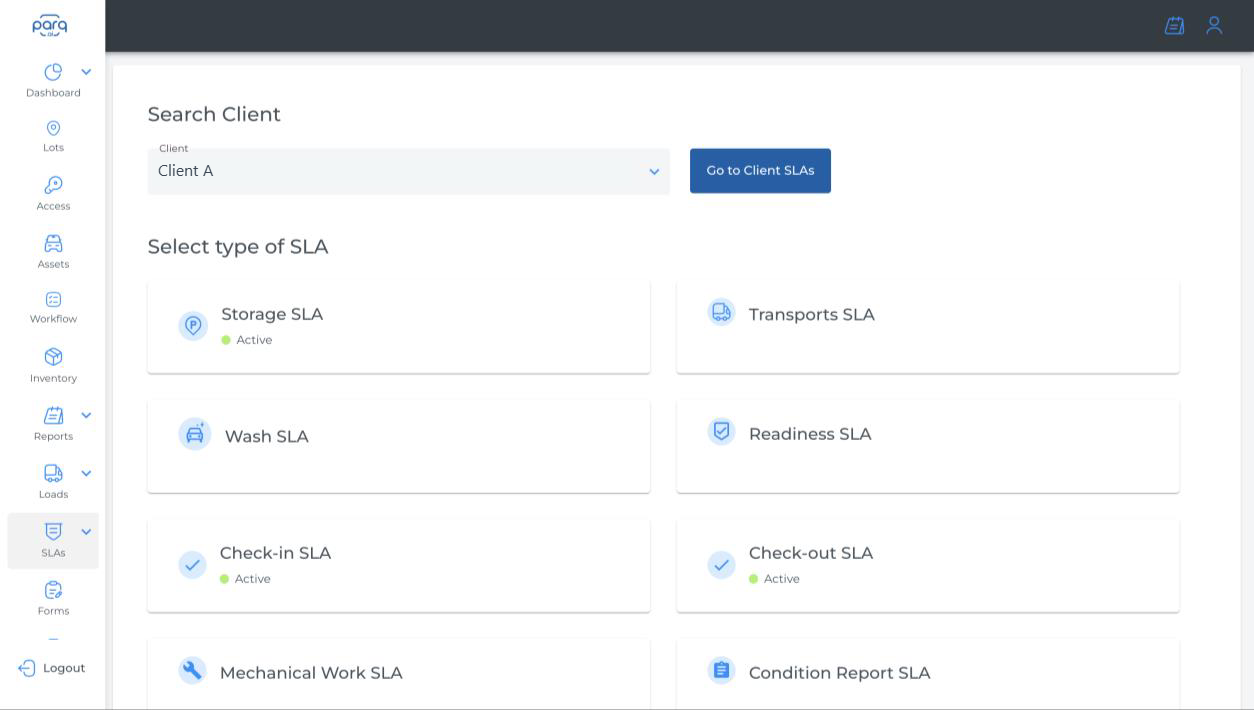Click the Transports SLA truck icon

click(x=721, y=313)
